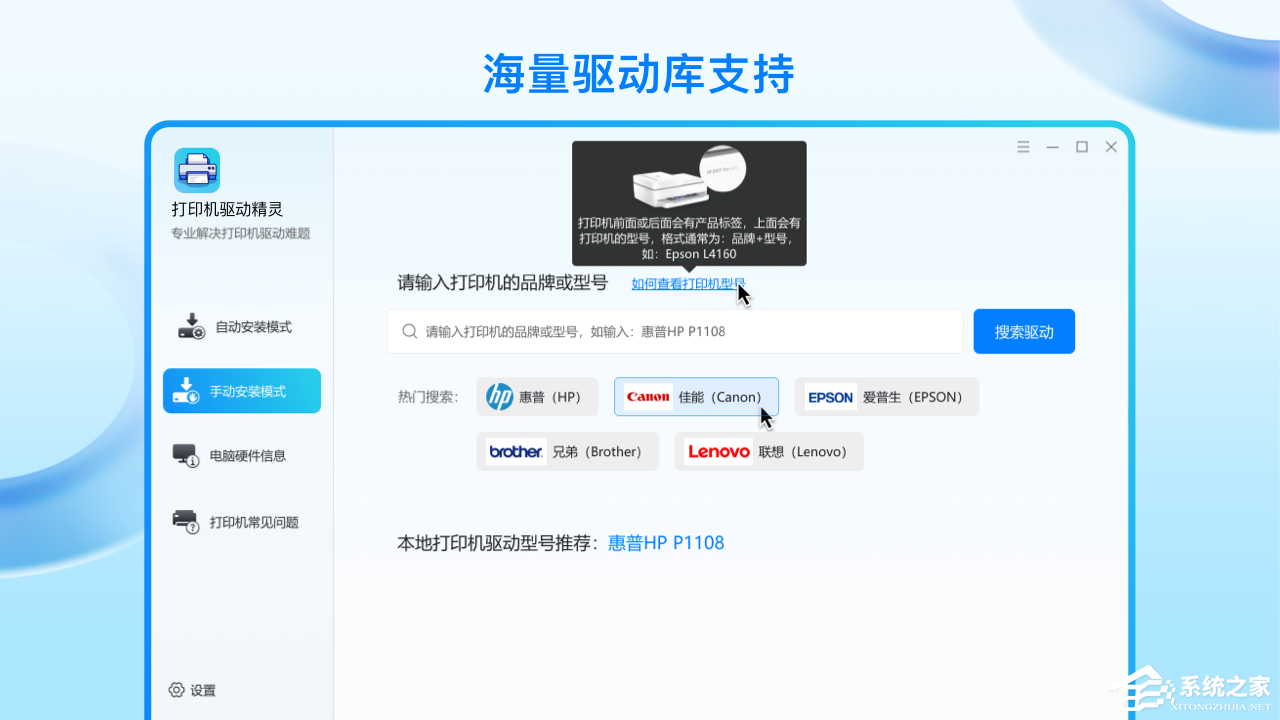
Task: Click the HP logo in 惠普 hot search chip
Action: [500, 396]
